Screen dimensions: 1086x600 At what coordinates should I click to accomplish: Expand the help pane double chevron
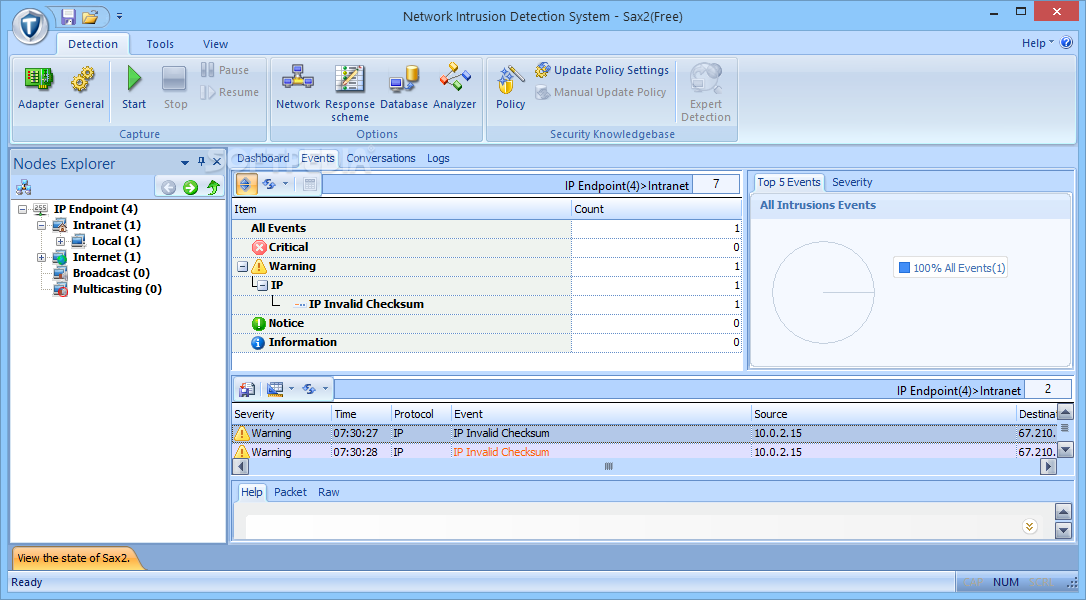pos(1029,527)
